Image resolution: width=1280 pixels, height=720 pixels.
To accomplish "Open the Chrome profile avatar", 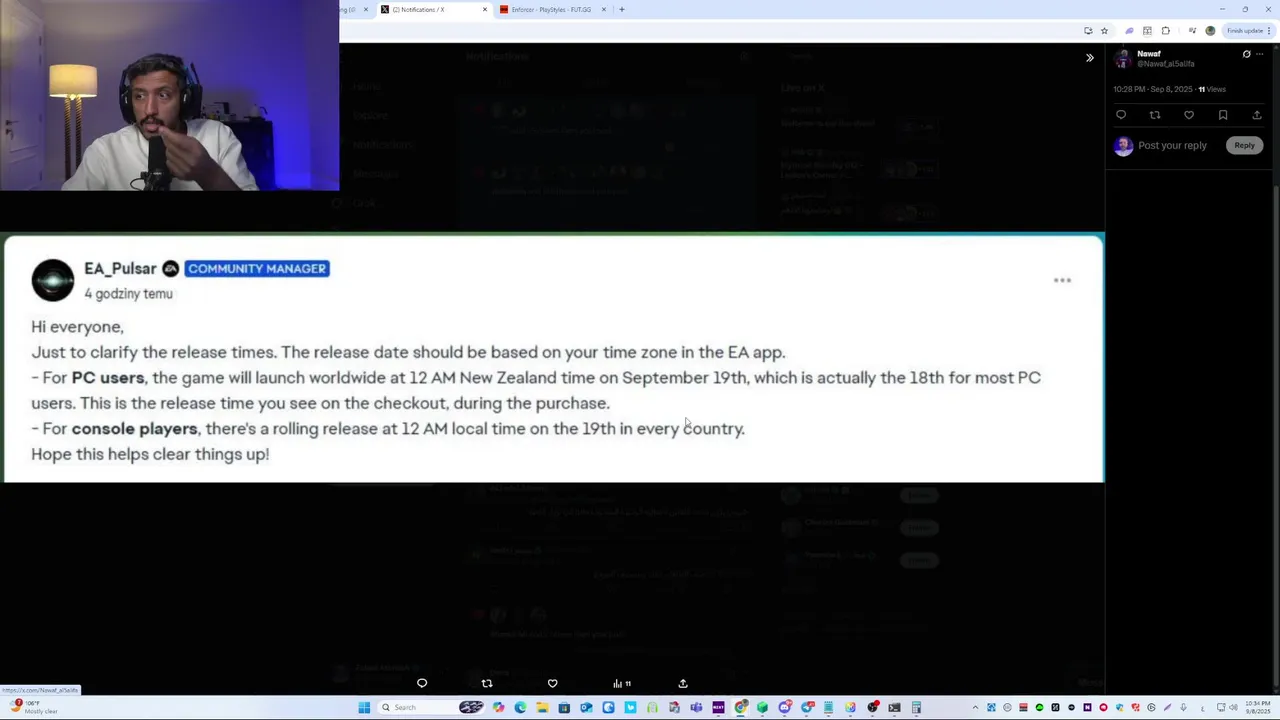I will 1210,31.
